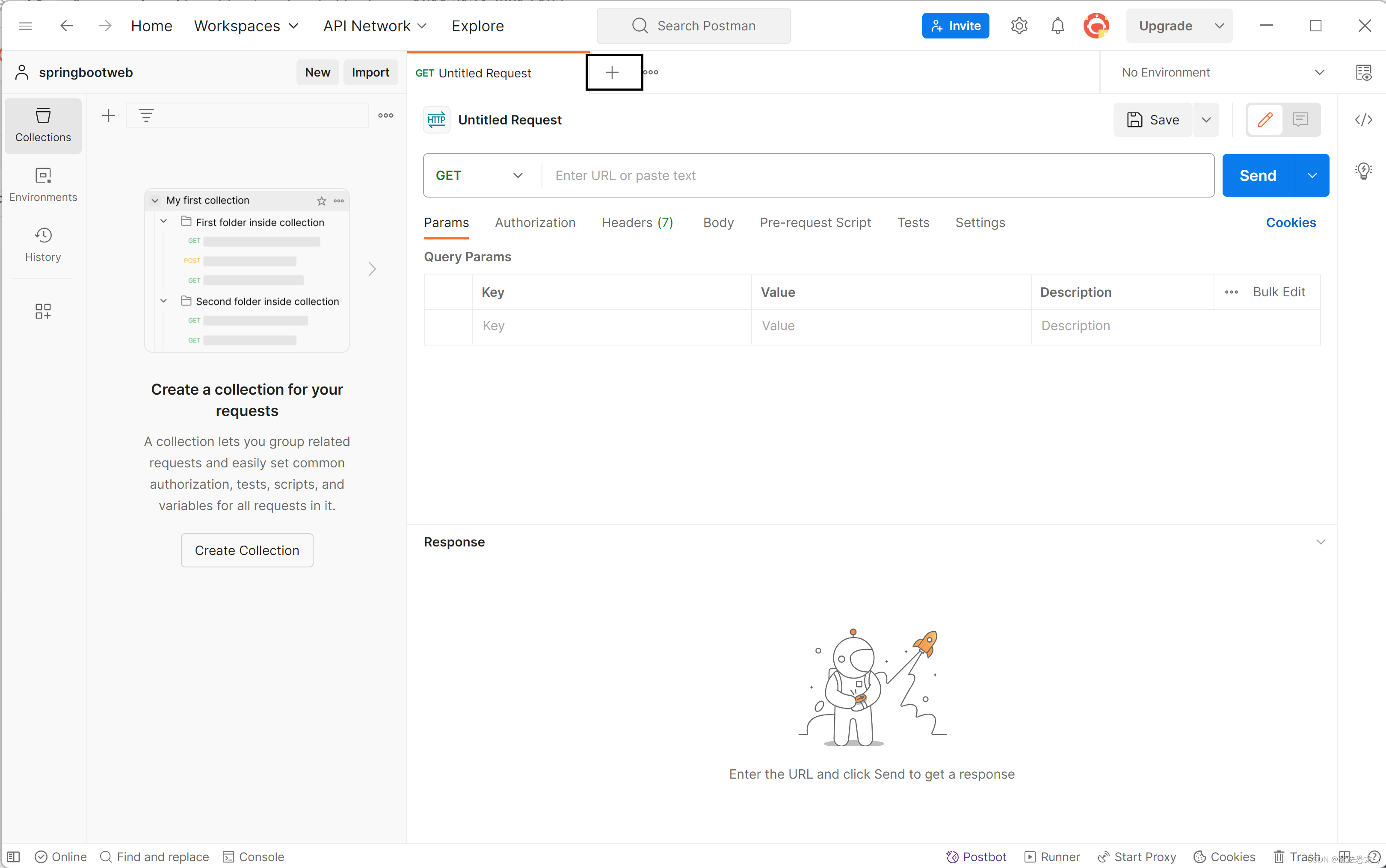Open the notifications bell

click(1057, 26)
